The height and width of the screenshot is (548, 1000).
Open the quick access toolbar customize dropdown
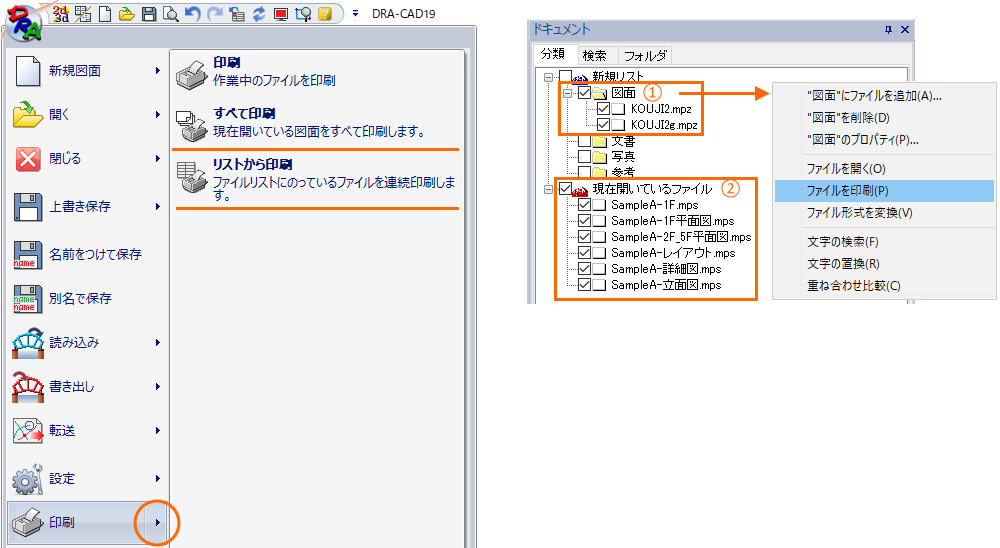click(354, 14)
